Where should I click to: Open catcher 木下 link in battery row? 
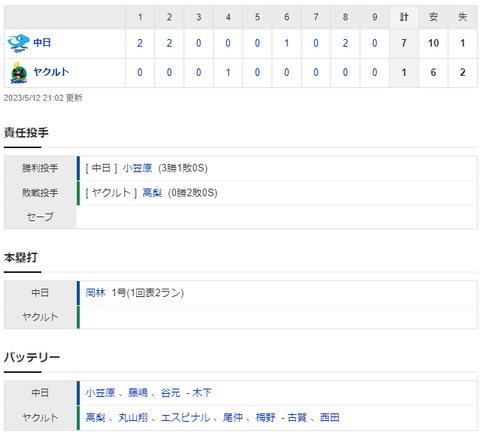202,393
